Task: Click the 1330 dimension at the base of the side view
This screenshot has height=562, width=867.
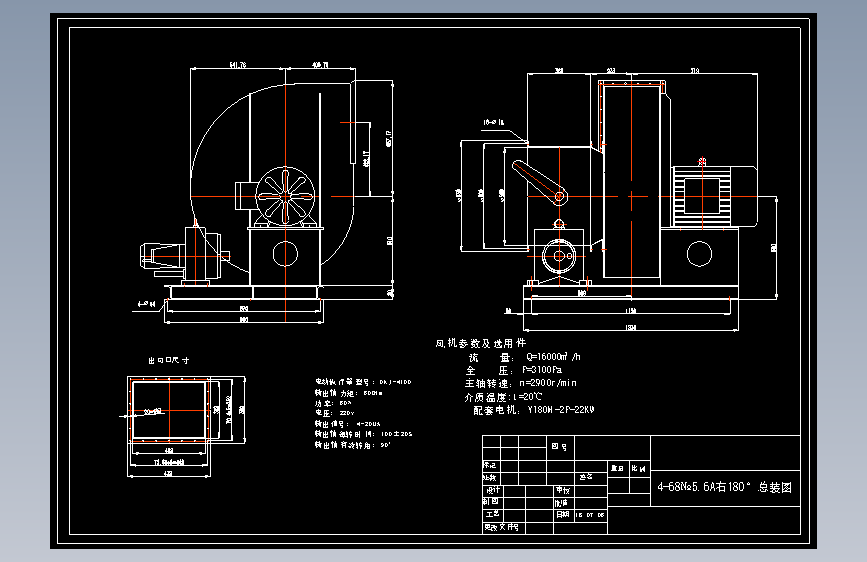Action: click(x=630, y=327)
